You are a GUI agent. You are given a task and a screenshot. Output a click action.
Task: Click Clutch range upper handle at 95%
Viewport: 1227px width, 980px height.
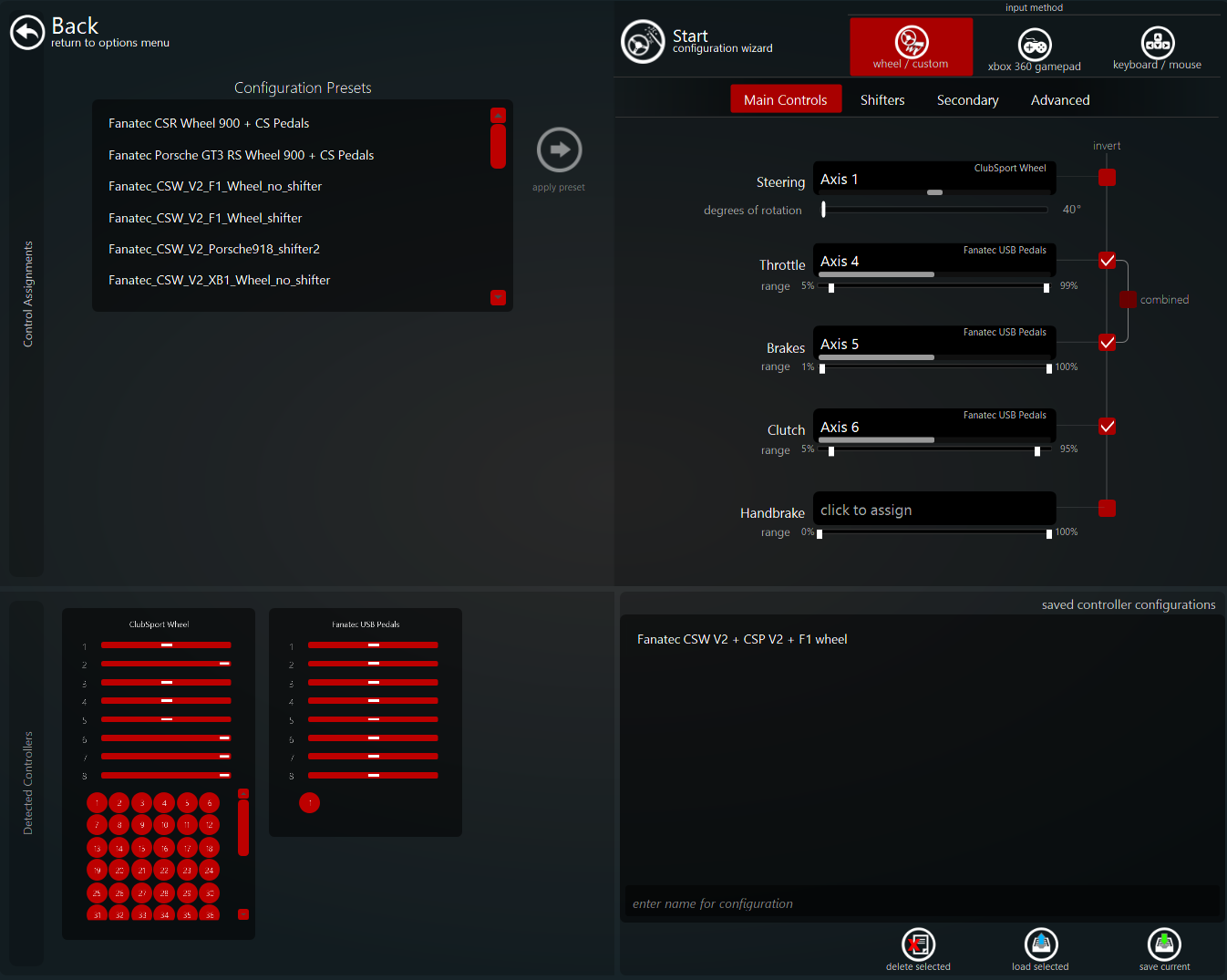1037,451
